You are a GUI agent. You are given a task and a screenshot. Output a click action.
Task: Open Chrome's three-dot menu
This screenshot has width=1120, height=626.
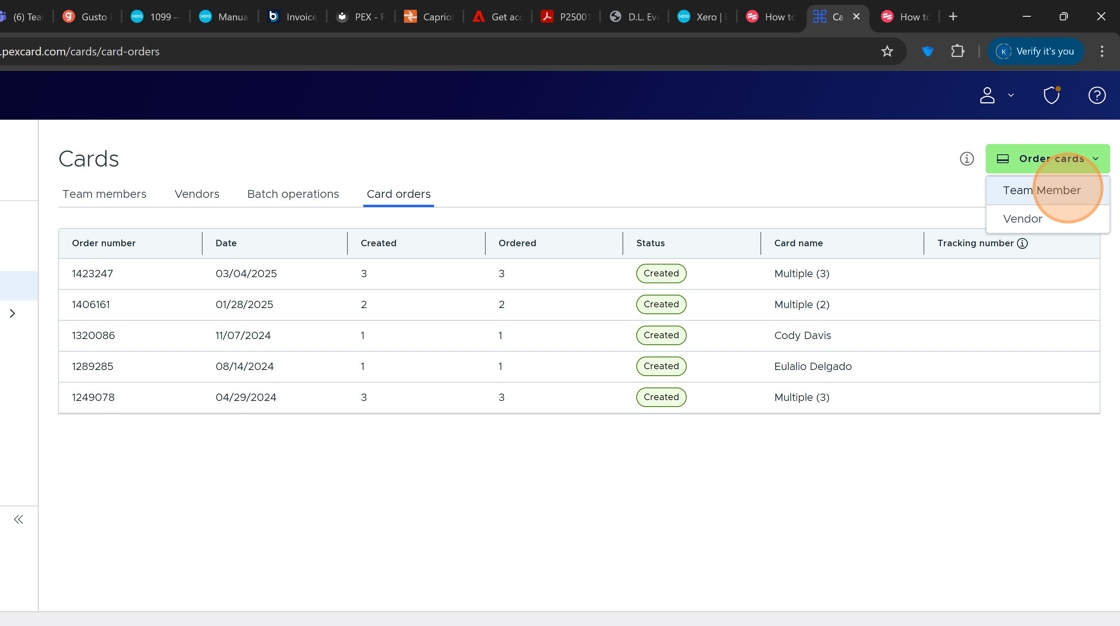(1102, 51)
